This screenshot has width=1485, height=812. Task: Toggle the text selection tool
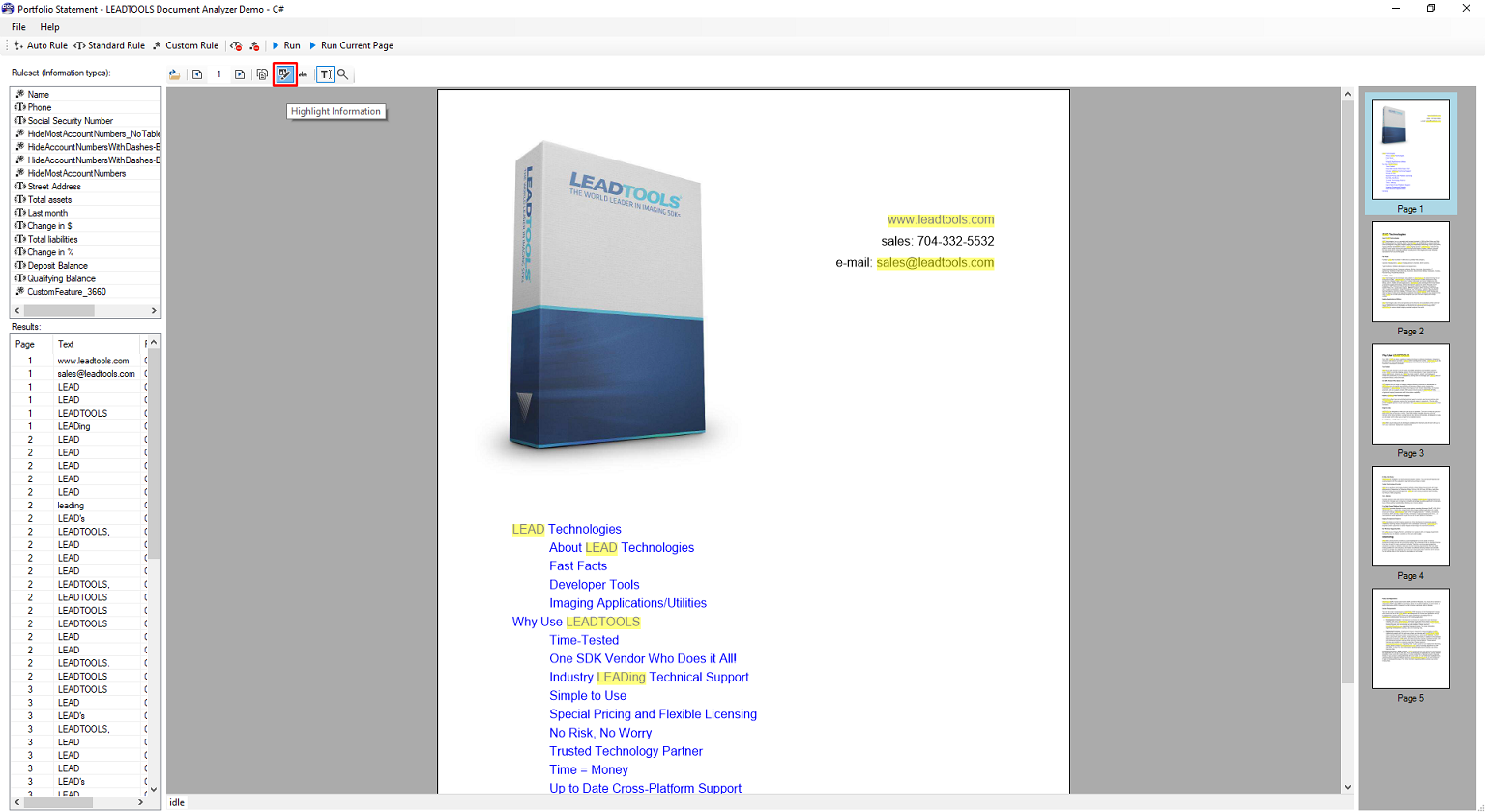click(325, 74)
